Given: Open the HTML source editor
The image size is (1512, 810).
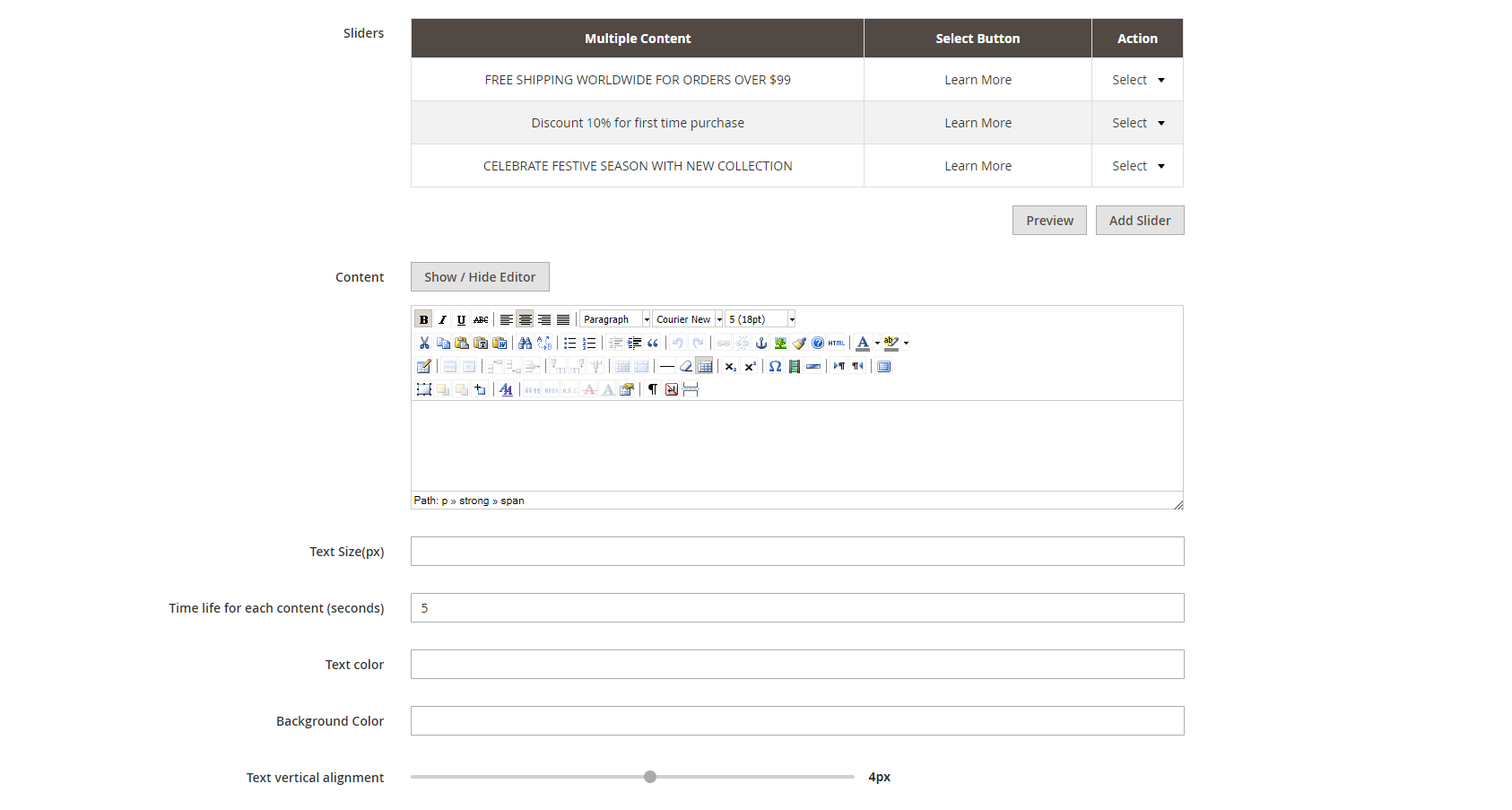Looking at the screenshot, I should click(837, 343).
